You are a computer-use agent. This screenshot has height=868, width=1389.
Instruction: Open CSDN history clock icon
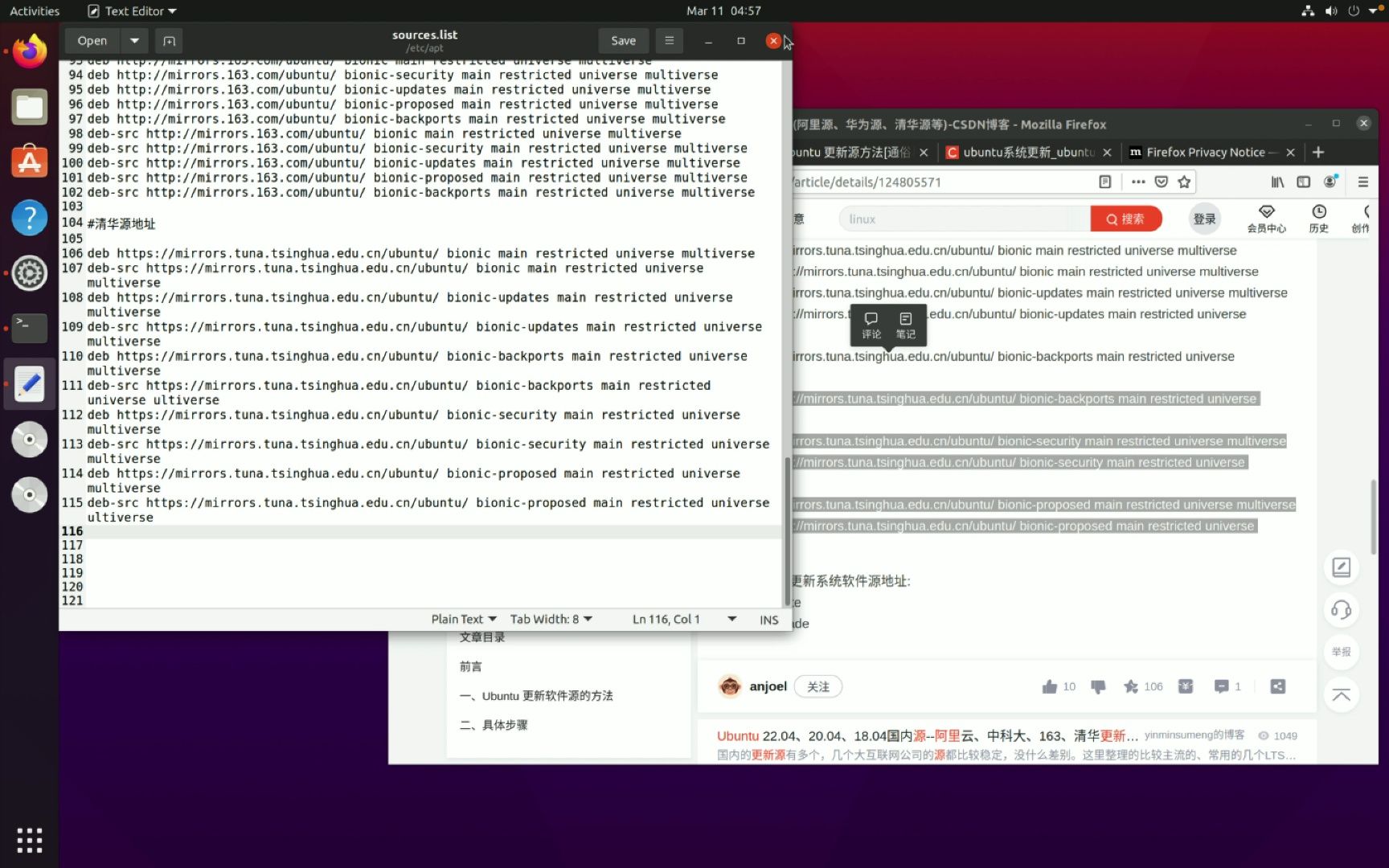pyautogui.click(x=1319, y=212)
